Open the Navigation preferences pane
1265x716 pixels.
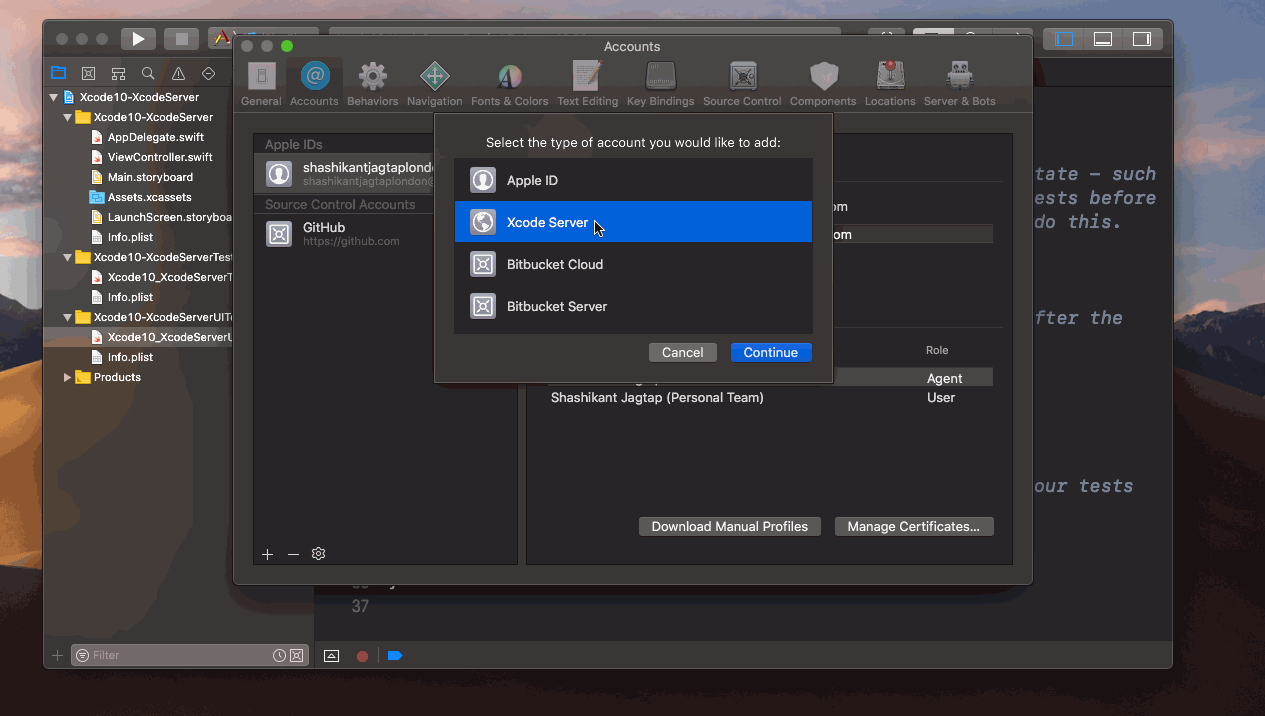coord(434,80)
